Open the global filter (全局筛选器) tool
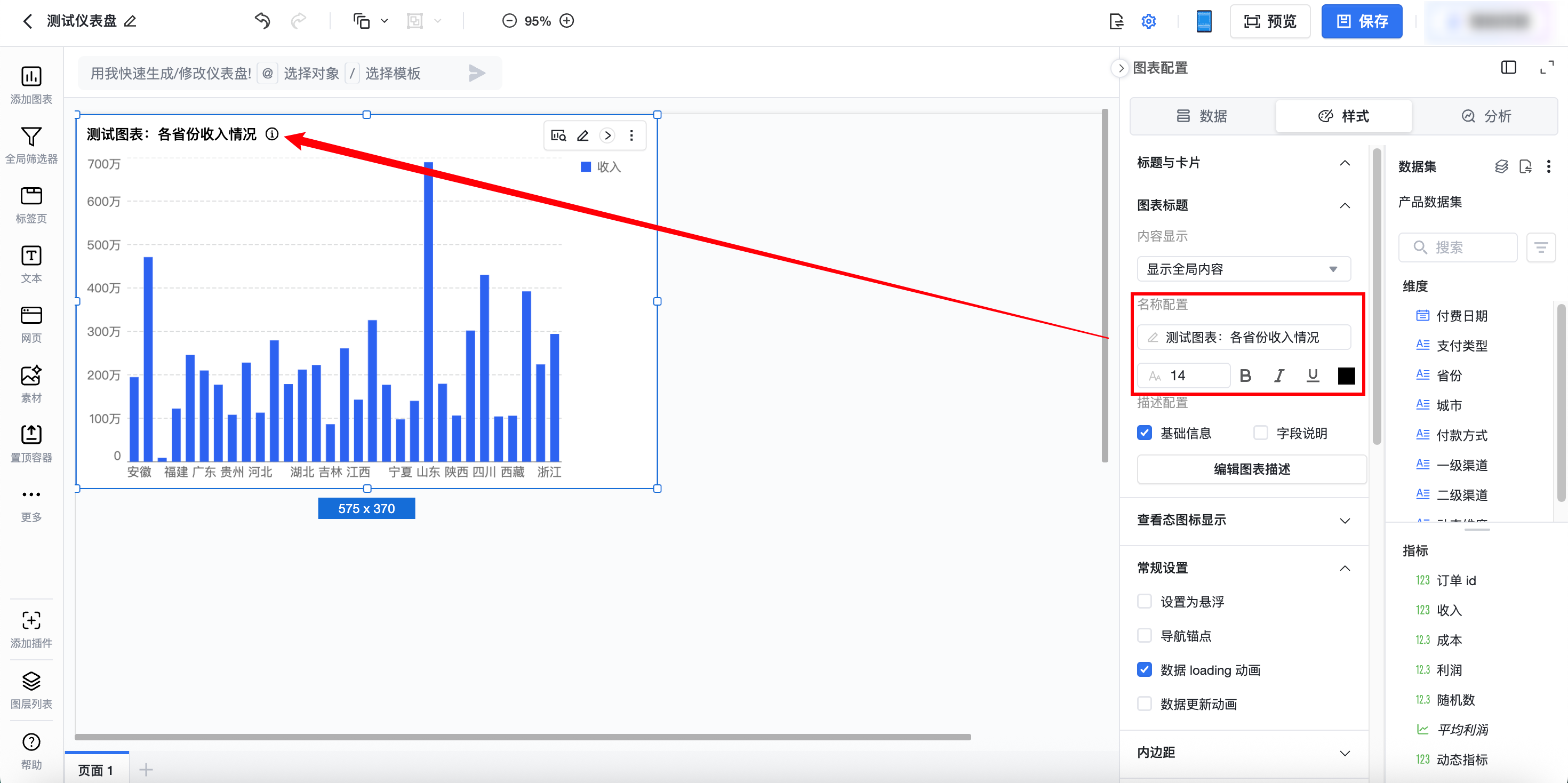The width and height of the screenshot is (1568, 783). [x=31, y=137]
